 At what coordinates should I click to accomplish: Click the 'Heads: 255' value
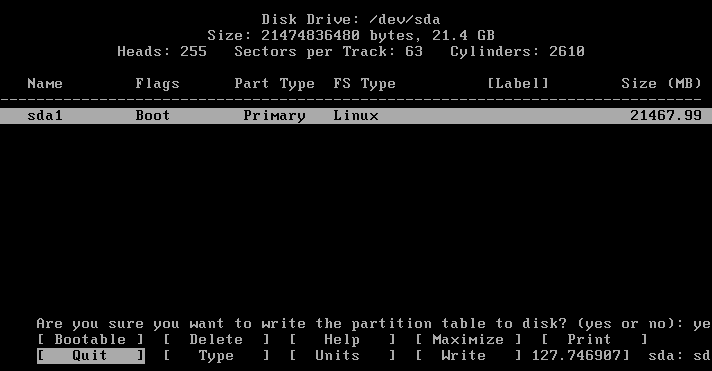pyautogui.click(x=162, y=51)
